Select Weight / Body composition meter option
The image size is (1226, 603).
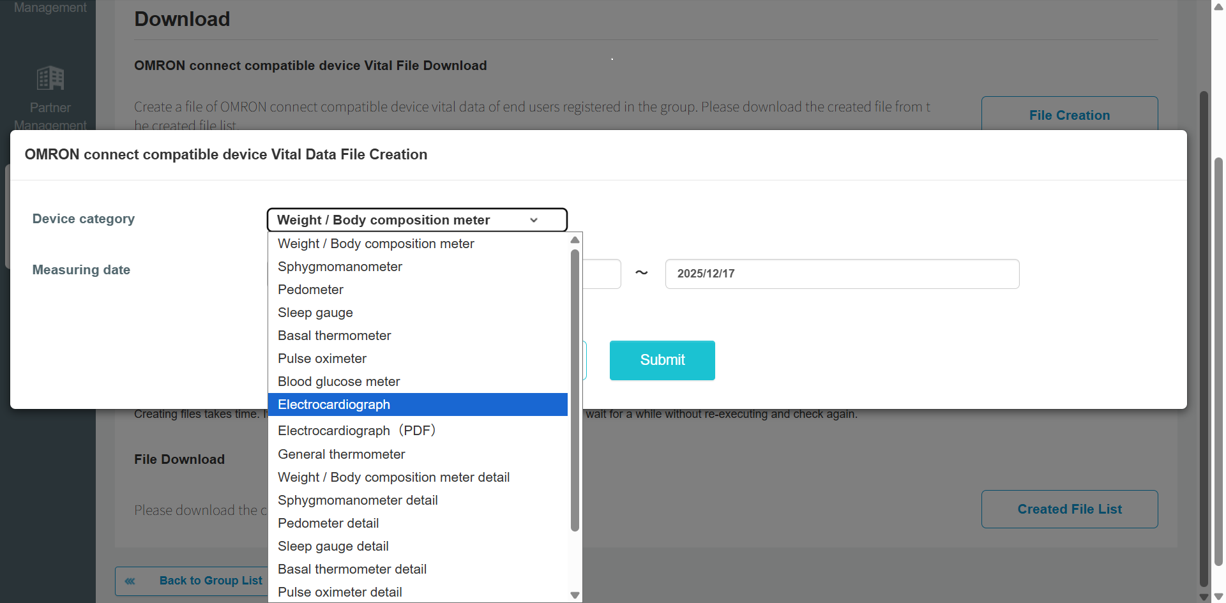pyautogui.click(x=418, y=244)
